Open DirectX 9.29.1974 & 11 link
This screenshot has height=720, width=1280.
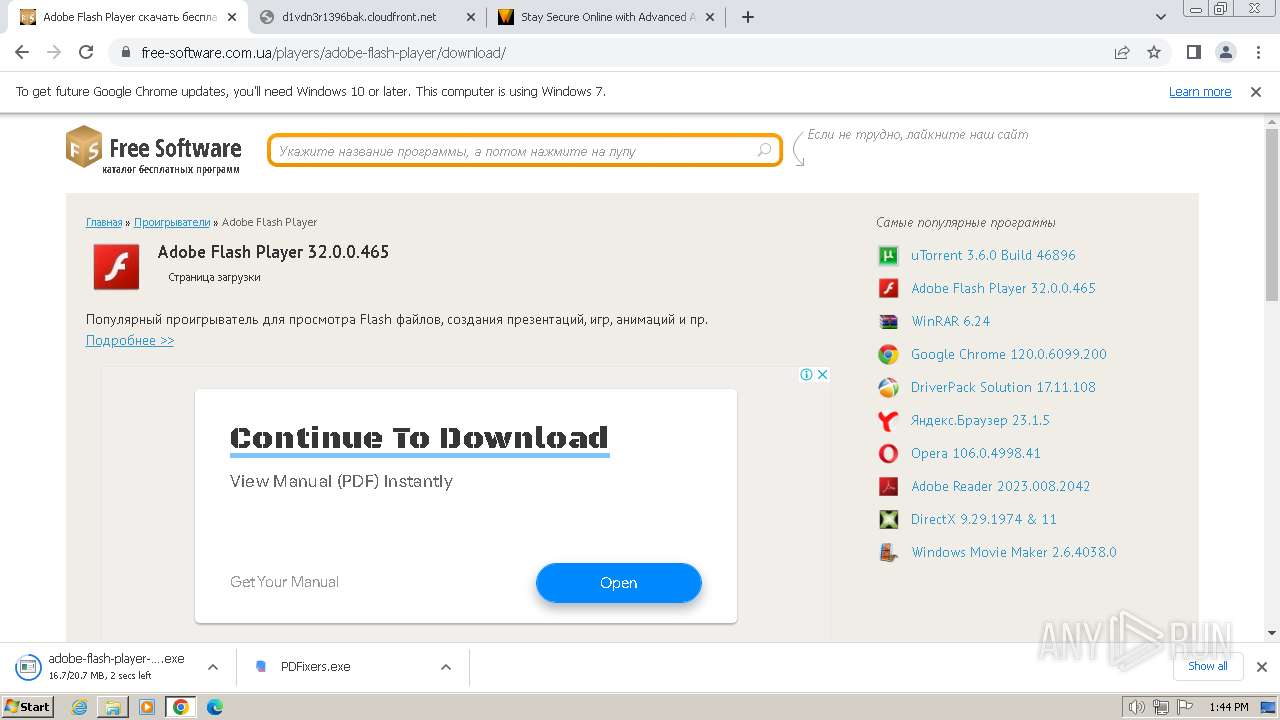[x=983, y=519]
